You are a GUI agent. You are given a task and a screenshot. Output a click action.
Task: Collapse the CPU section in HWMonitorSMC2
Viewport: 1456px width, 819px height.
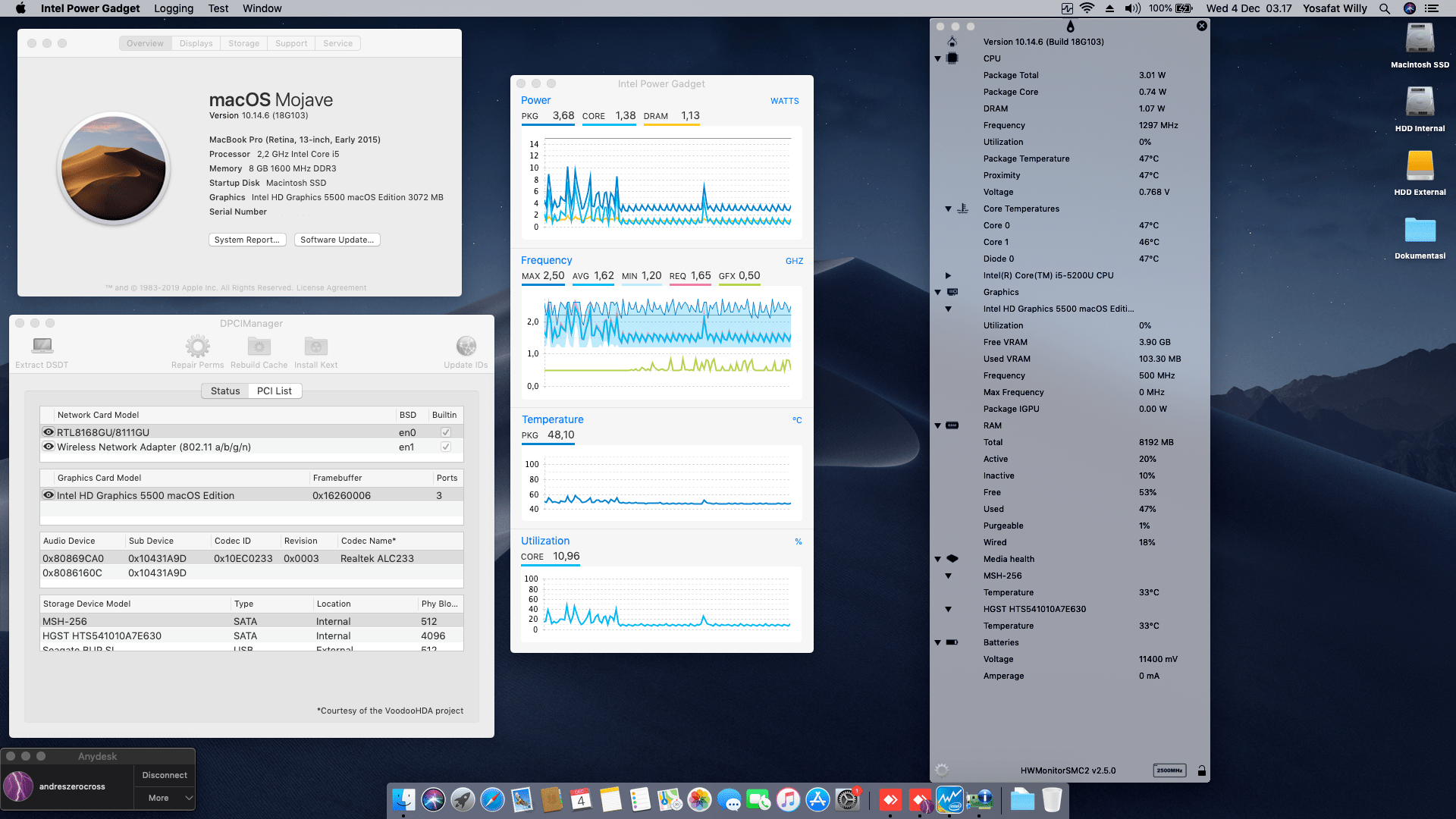tap(938, 58)
